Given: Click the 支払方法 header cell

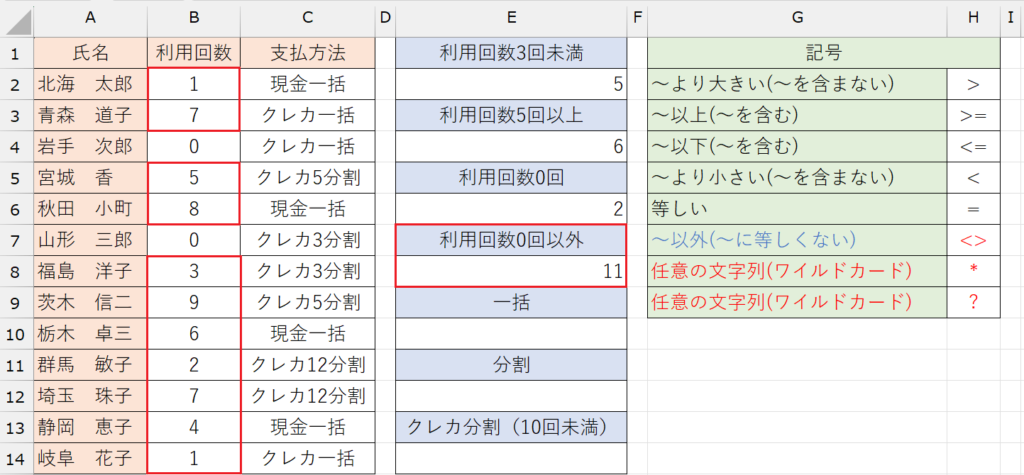Looking at the screenshot, I should [308, 52].
